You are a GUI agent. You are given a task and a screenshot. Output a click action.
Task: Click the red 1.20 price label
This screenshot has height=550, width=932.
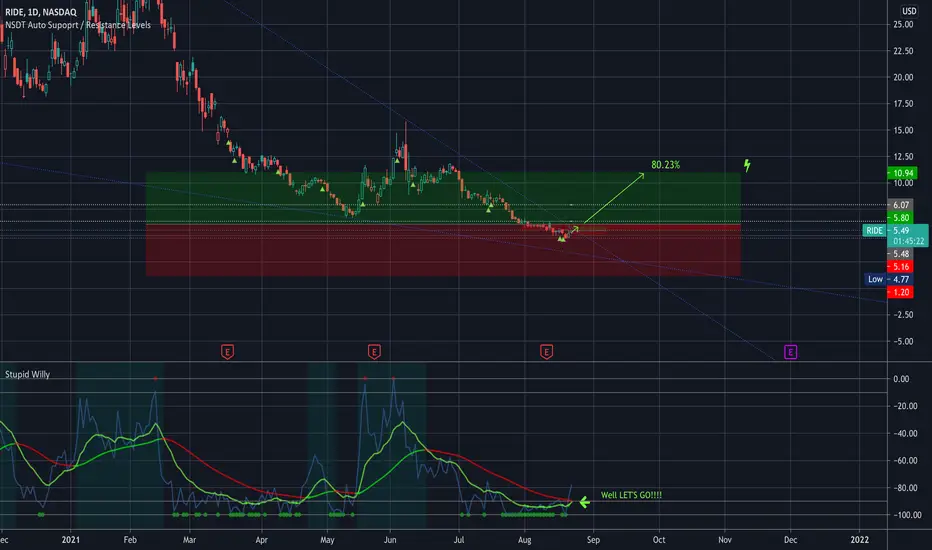900,292
